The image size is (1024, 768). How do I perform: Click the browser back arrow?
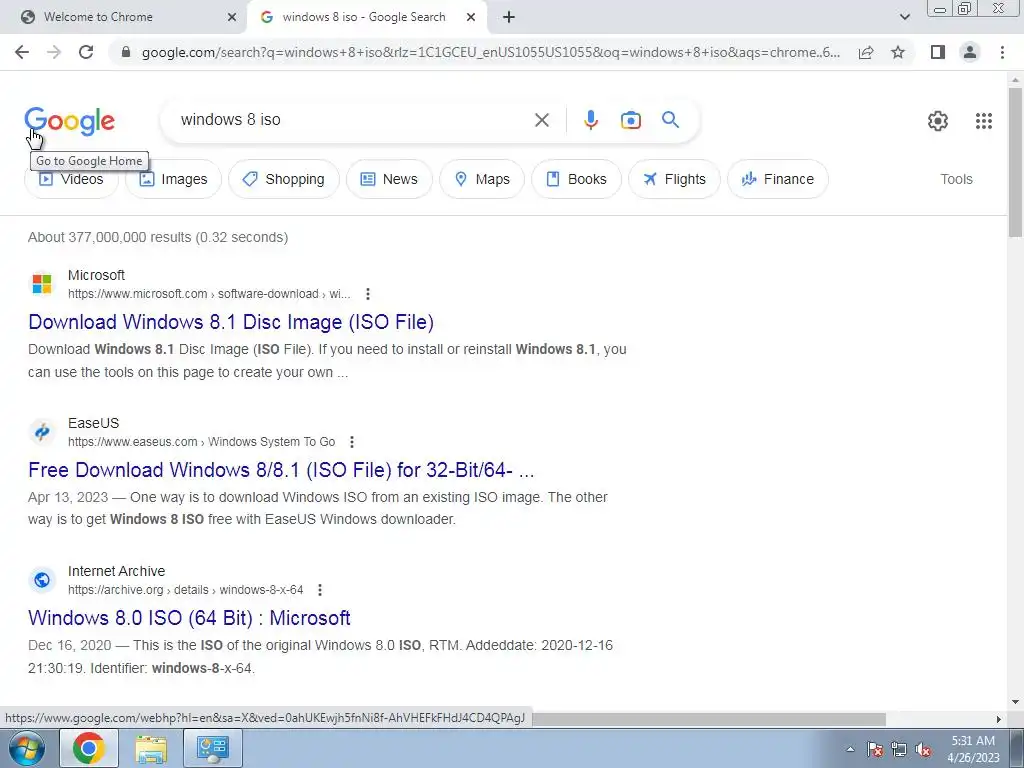pyautogui.click(x=22, y=52)
